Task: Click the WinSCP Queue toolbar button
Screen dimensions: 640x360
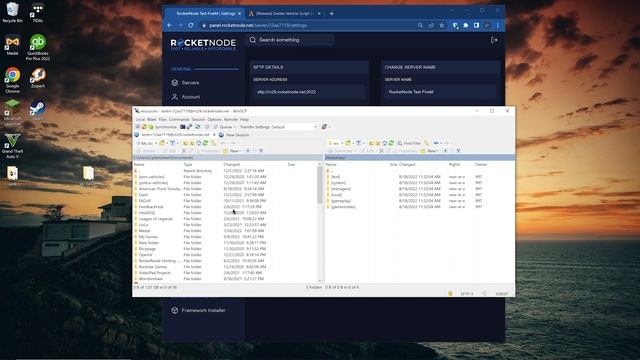Action: click(x=224, y=127)
